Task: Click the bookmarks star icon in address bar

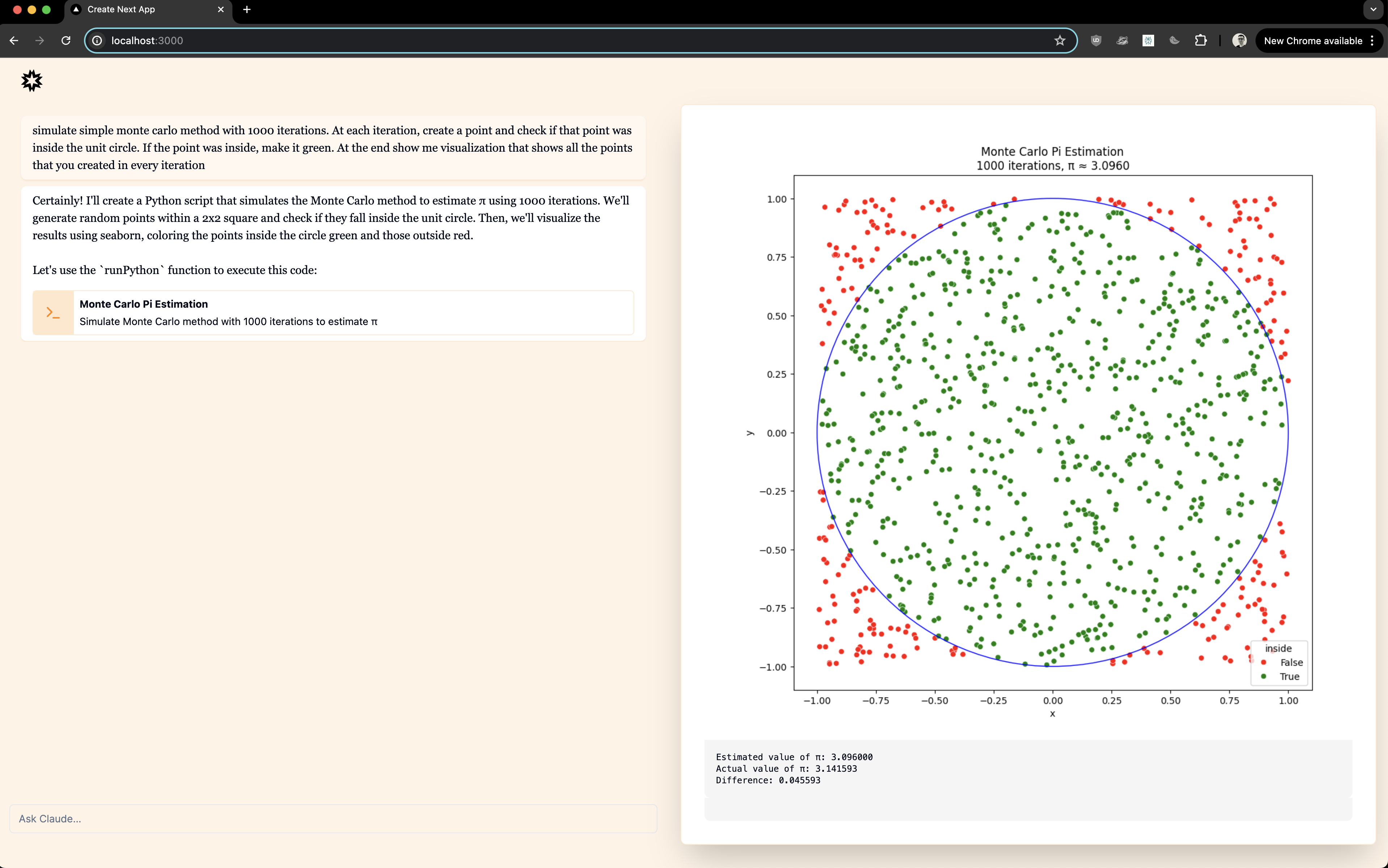Action: (1059, 40)
